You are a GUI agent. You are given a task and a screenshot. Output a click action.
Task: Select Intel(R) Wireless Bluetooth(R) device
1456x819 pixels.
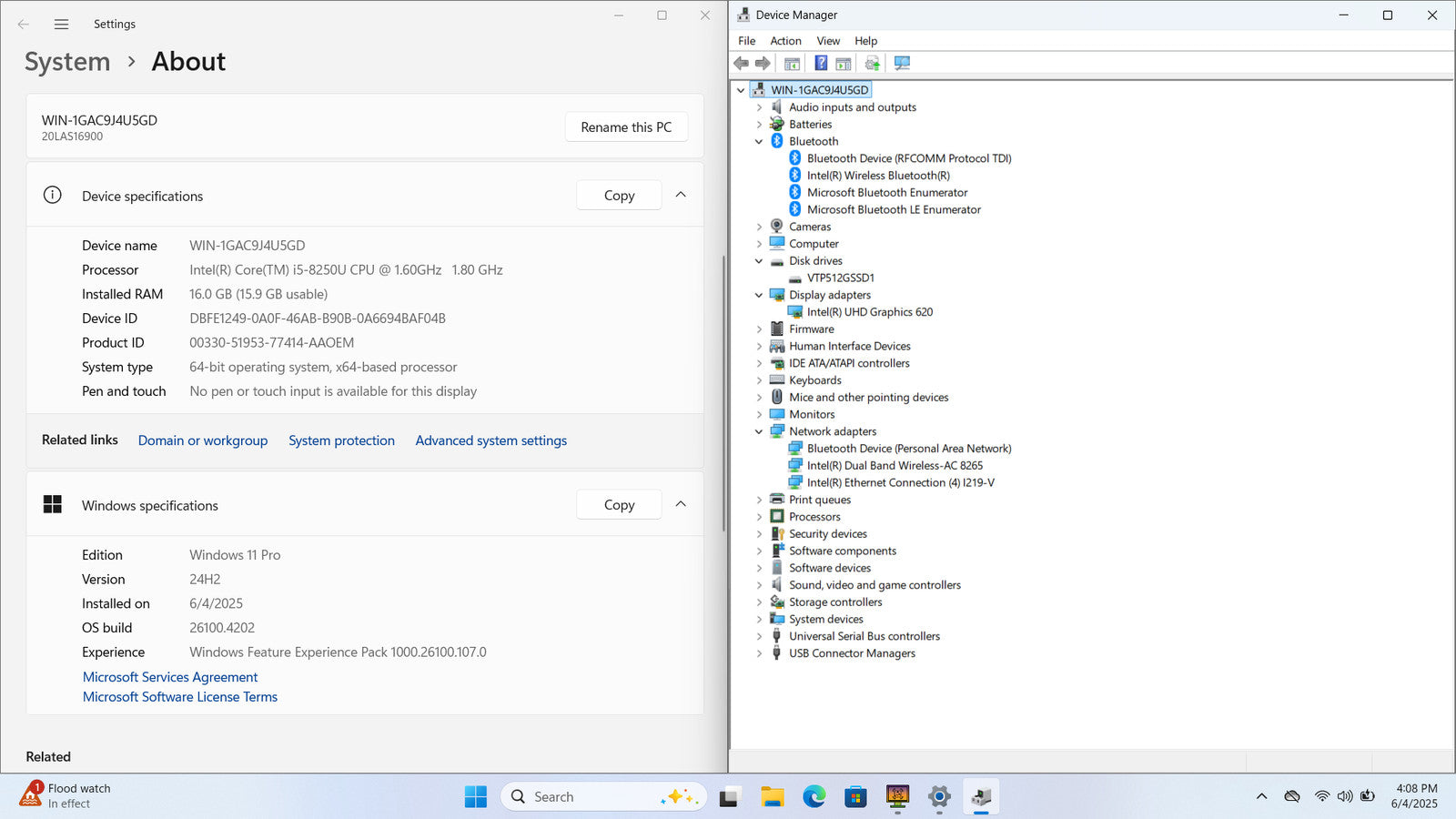click(877, 176)
